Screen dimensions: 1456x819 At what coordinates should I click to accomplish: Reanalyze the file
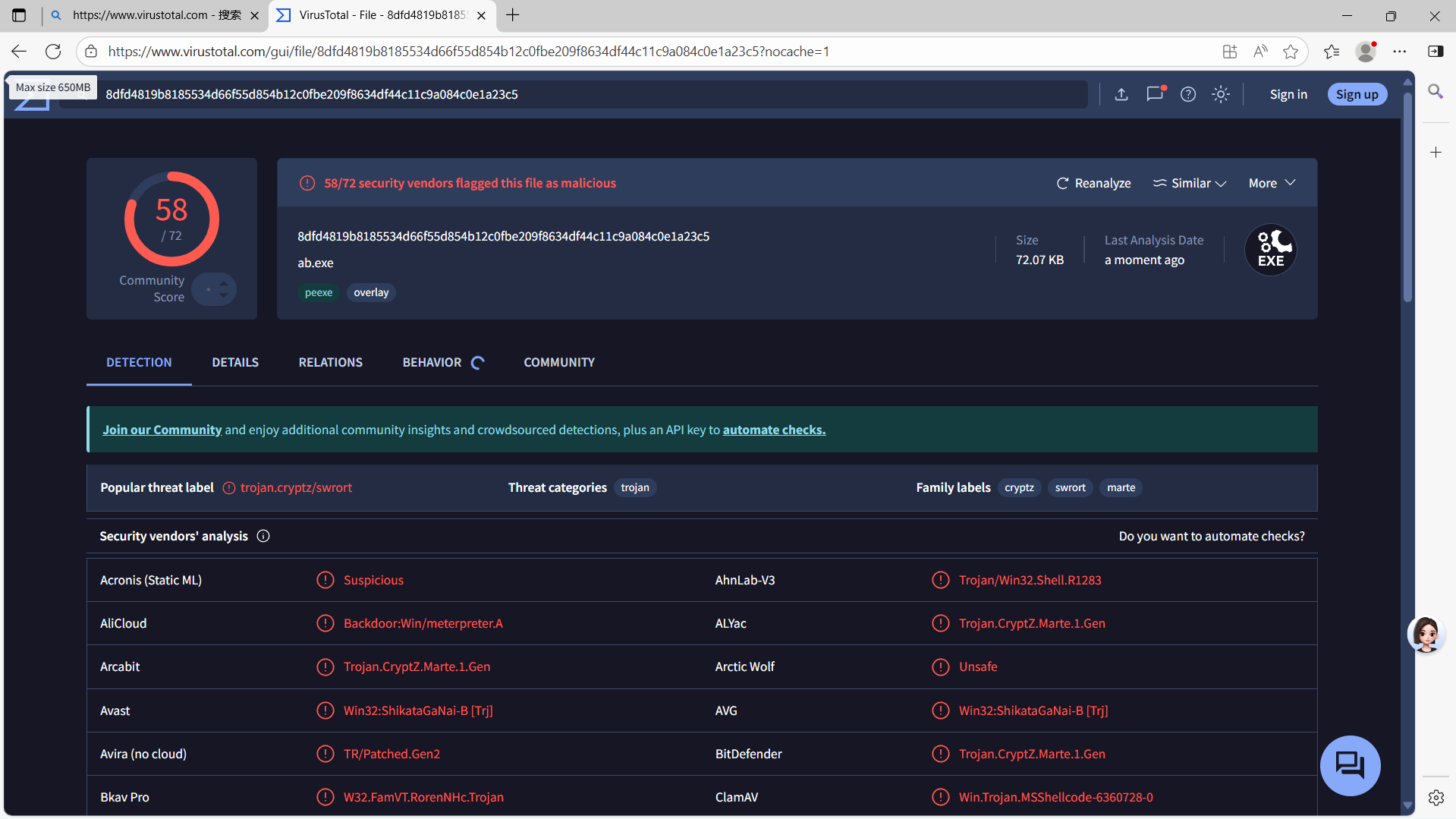1094,183
